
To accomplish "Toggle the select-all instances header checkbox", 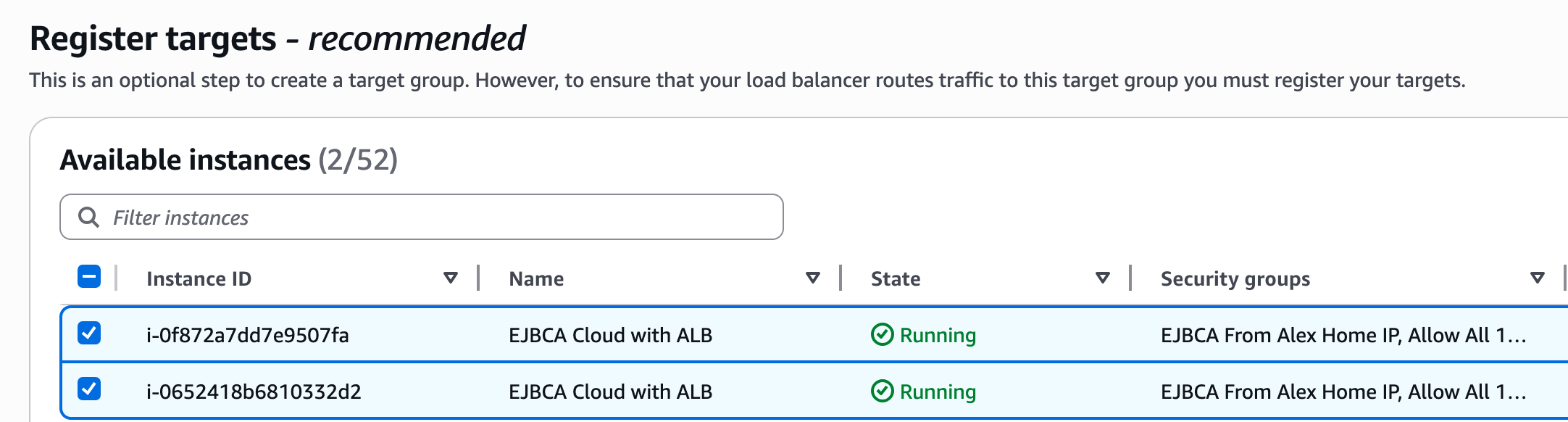I will [x=89, y=277].
